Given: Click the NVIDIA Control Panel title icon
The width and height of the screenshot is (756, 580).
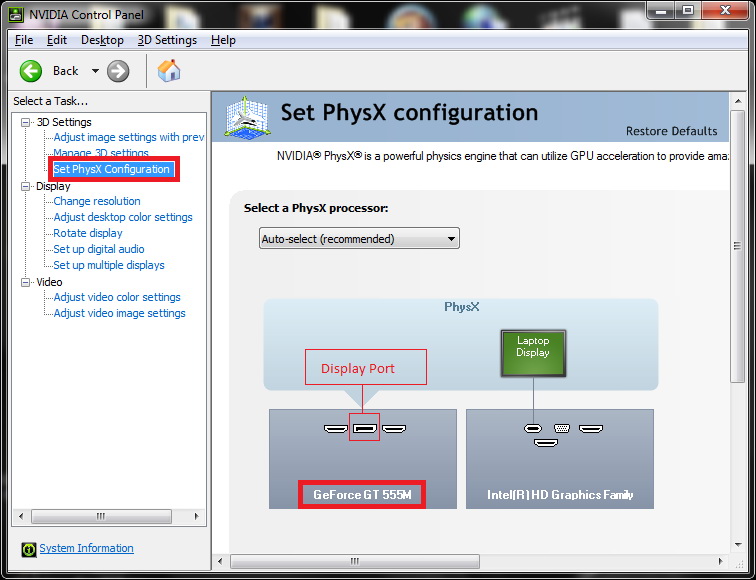Looking at the screenshot, I should [x=16, y=14].
